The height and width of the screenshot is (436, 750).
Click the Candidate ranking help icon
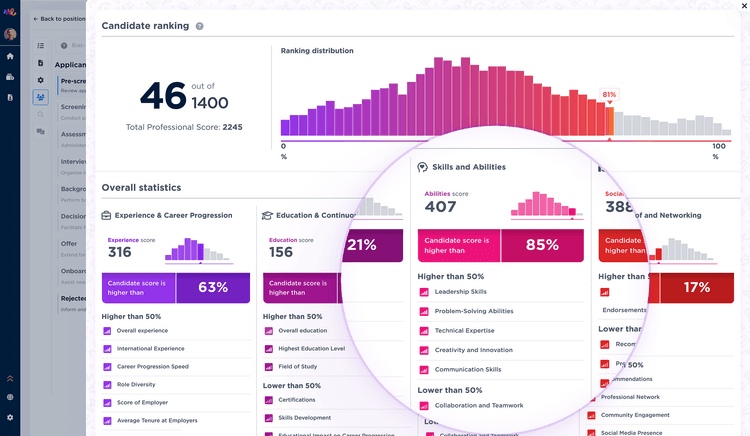click(200, 26)
